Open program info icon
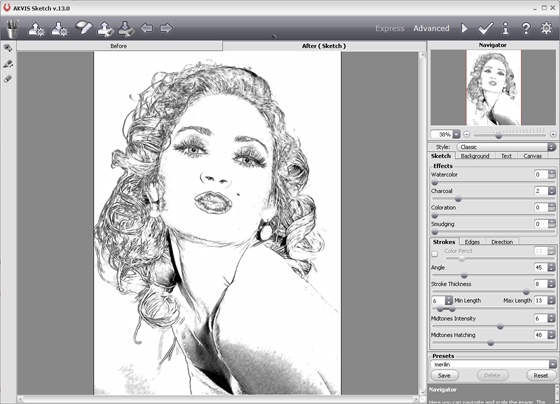This screenshot has height=404, width=560. coord(505,28)
